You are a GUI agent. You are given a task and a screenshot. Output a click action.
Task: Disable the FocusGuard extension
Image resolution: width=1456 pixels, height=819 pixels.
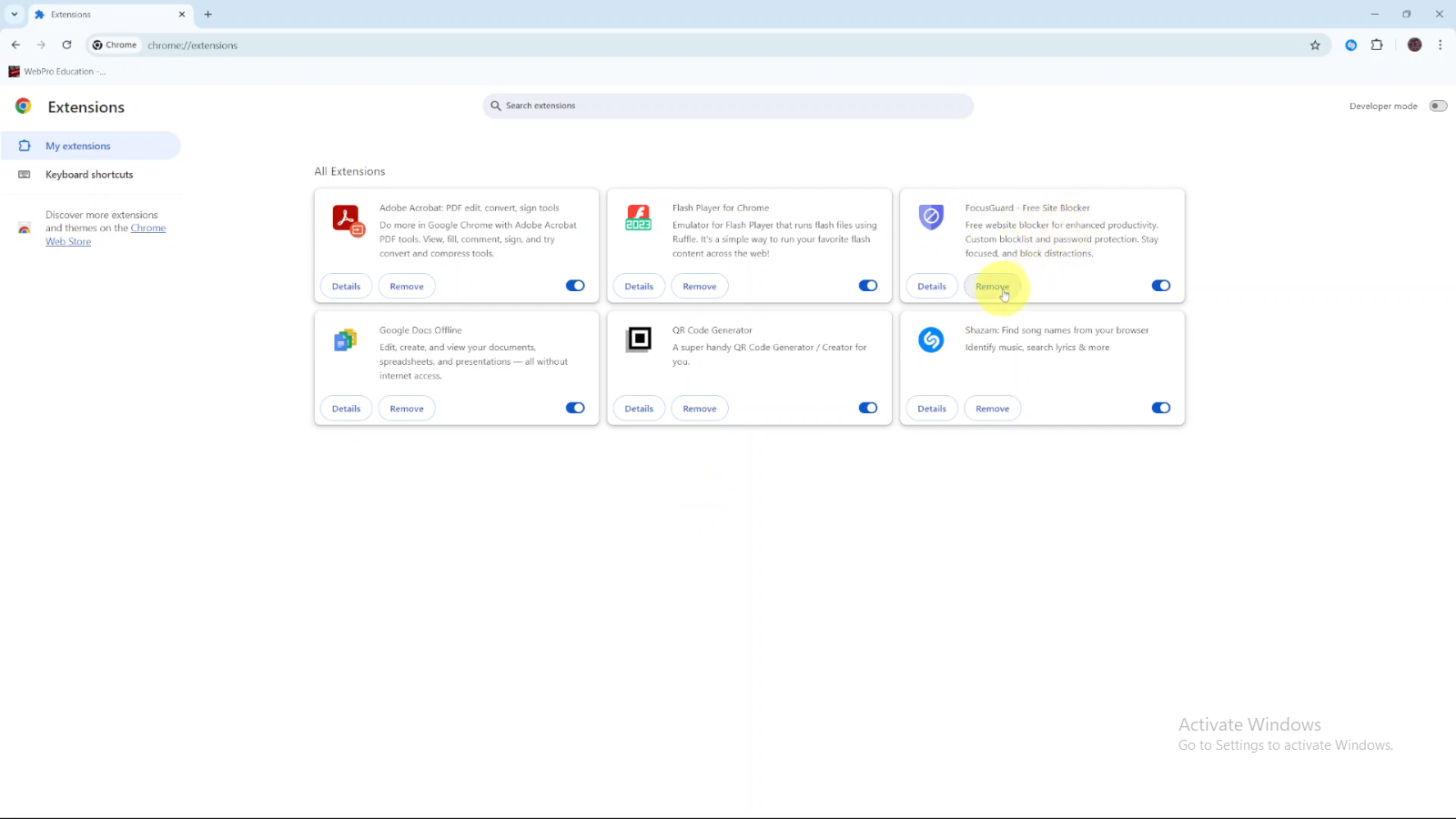click(1161, 286)
